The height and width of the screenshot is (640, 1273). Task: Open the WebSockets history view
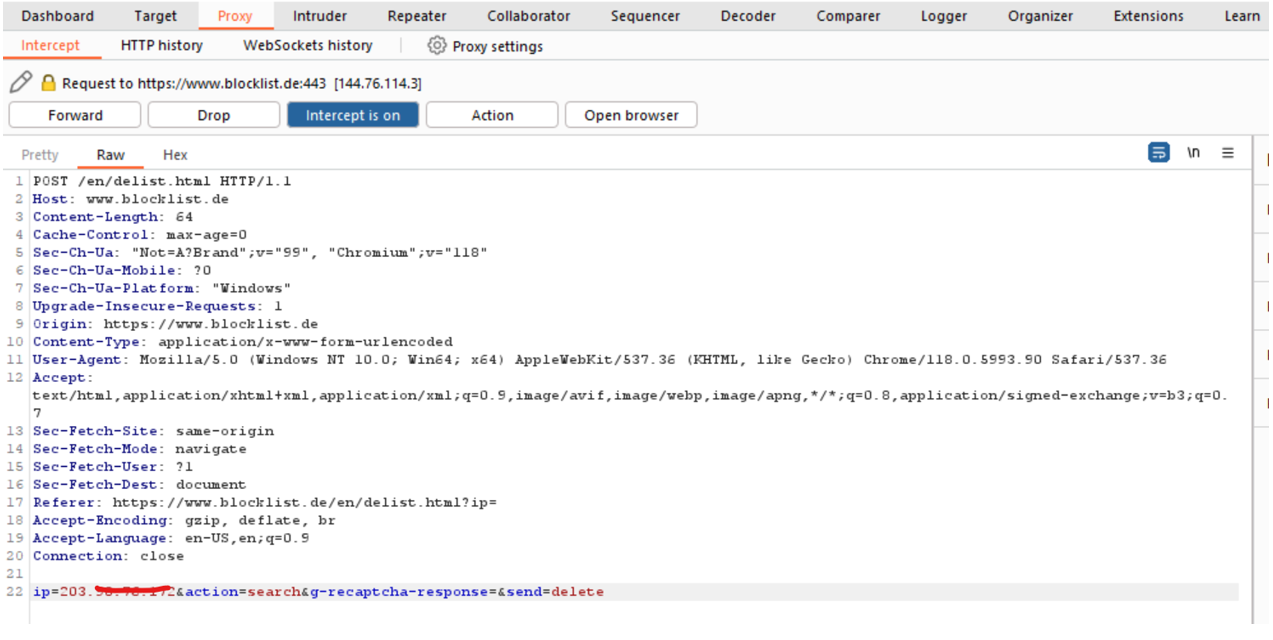[x=307, y=45]
